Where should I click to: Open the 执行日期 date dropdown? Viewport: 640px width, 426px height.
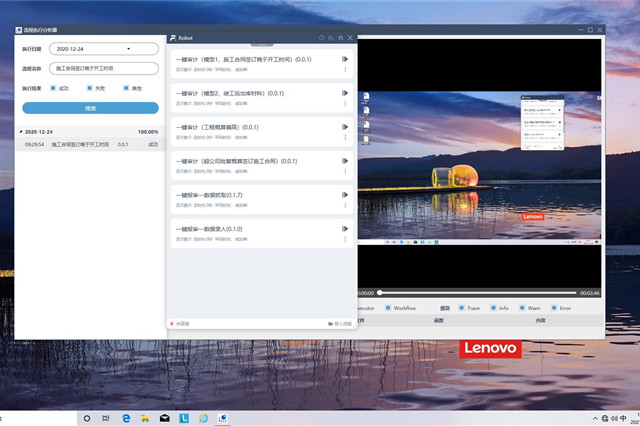(x=128, y=48)
